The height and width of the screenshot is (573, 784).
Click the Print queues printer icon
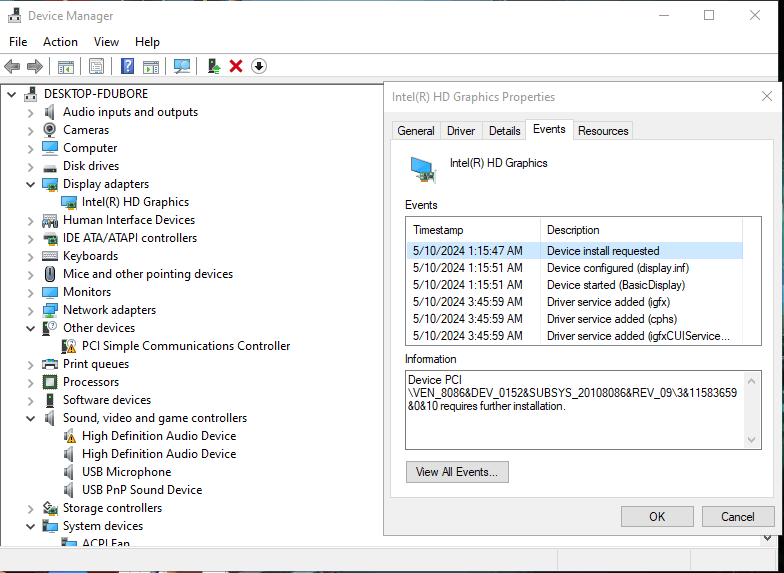coord(50,364)
